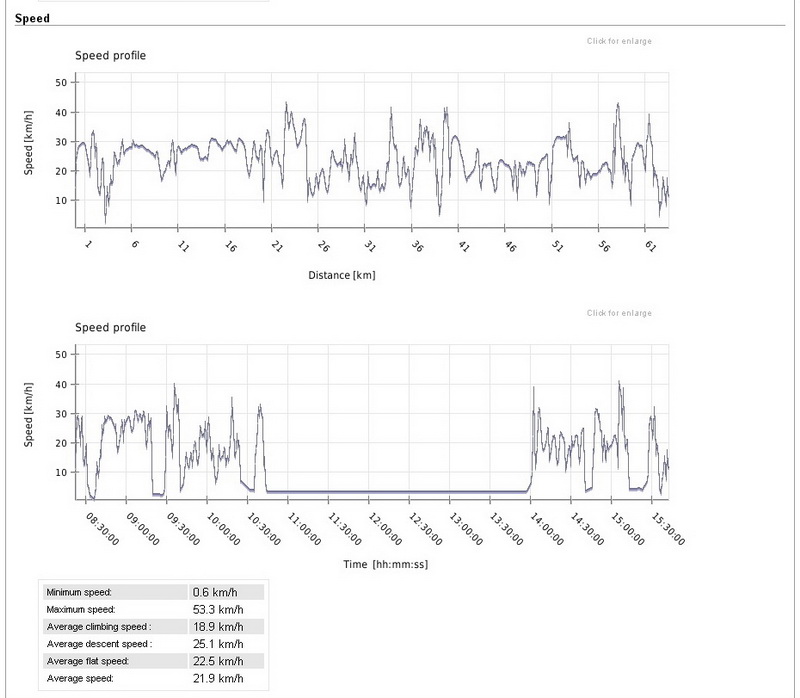Click the 31 km tick on the distance axis
800x698 pixels.
tap(369, 245)
